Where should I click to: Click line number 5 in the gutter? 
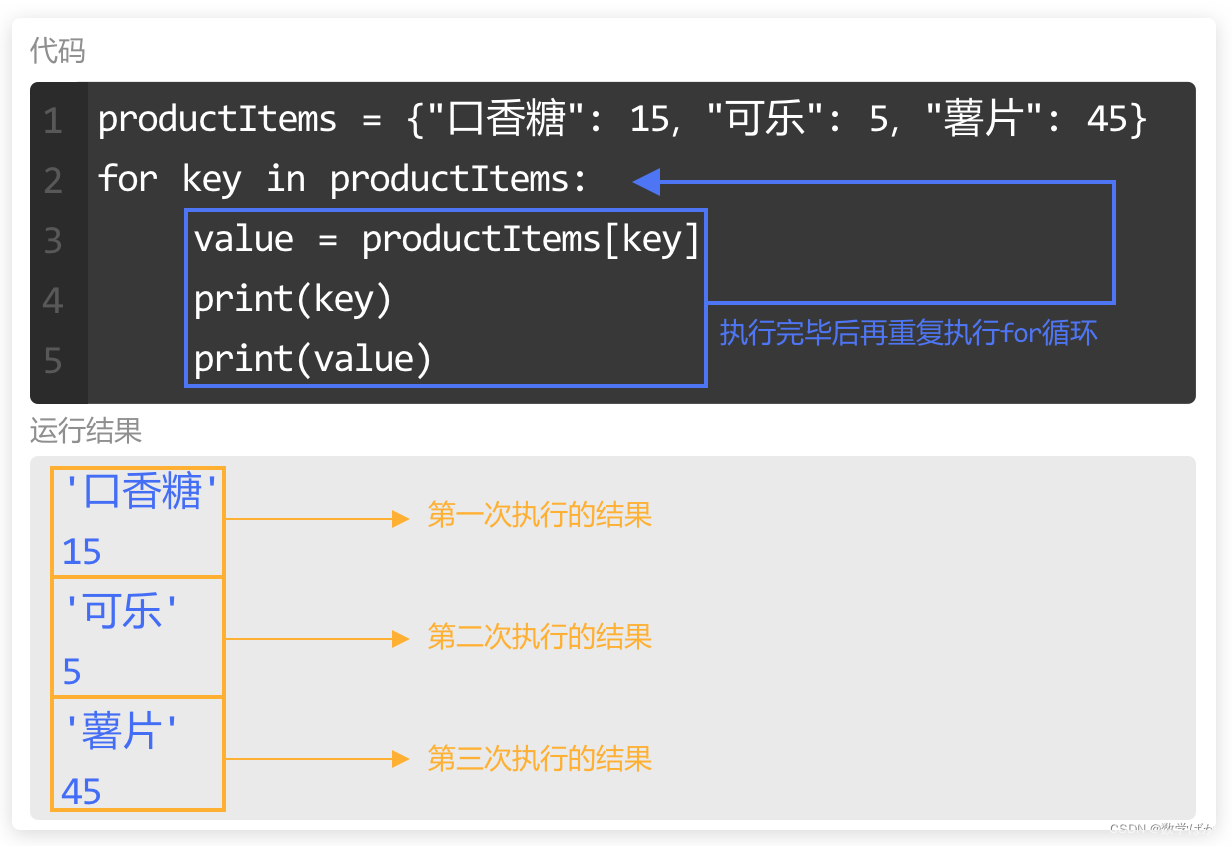pyautogui.click(x=53, y=361)
